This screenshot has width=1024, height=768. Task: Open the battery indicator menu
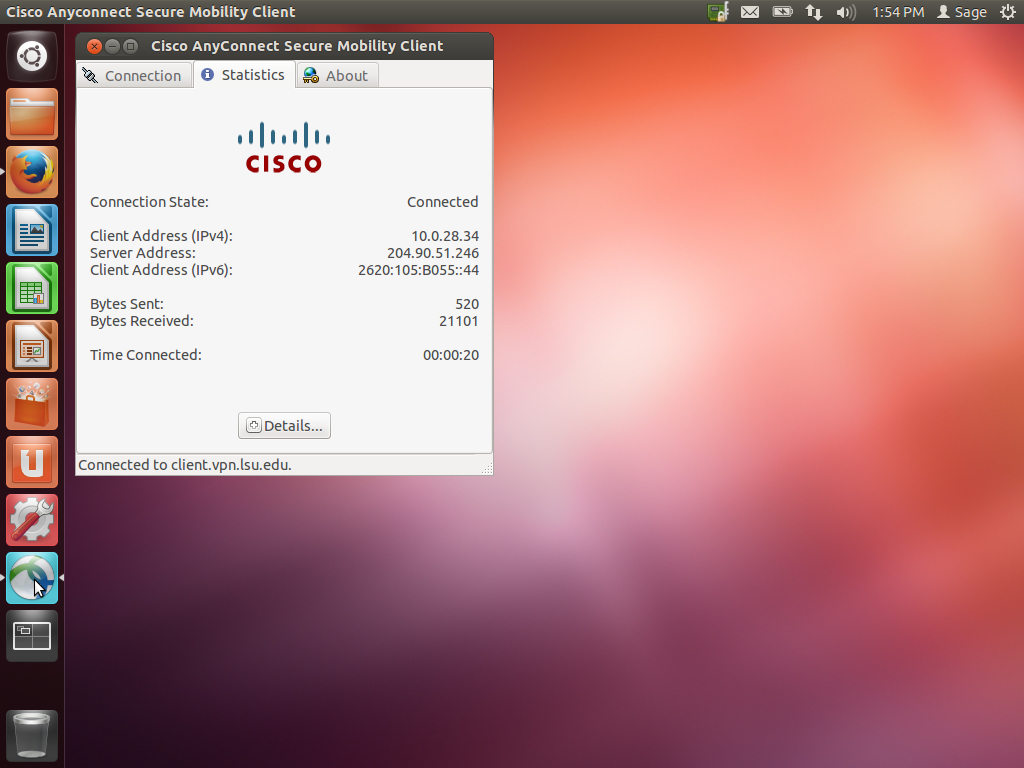coord(782,12)
